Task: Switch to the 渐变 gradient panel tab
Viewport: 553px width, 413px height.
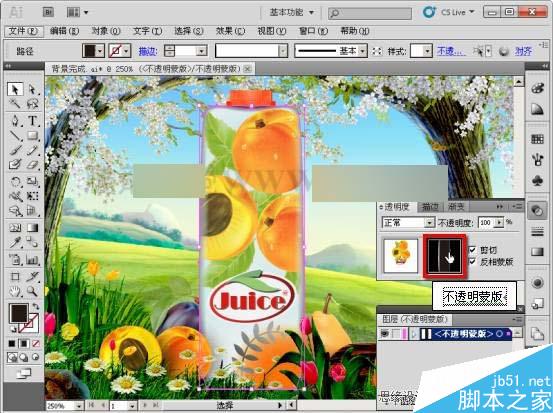Action: [x=456, y=207]
